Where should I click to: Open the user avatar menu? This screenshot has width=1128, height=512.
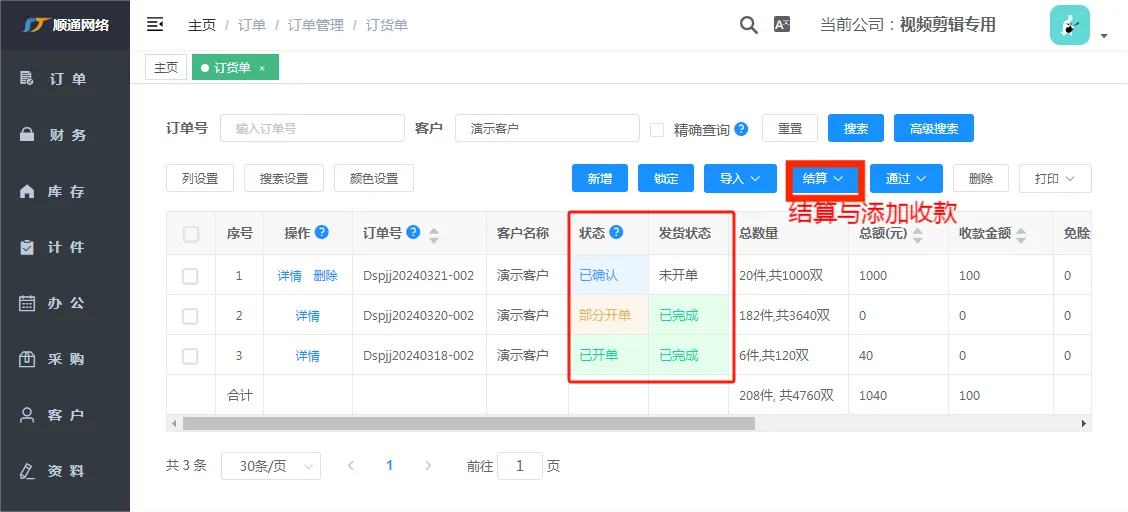click(x=1070, y=25)
